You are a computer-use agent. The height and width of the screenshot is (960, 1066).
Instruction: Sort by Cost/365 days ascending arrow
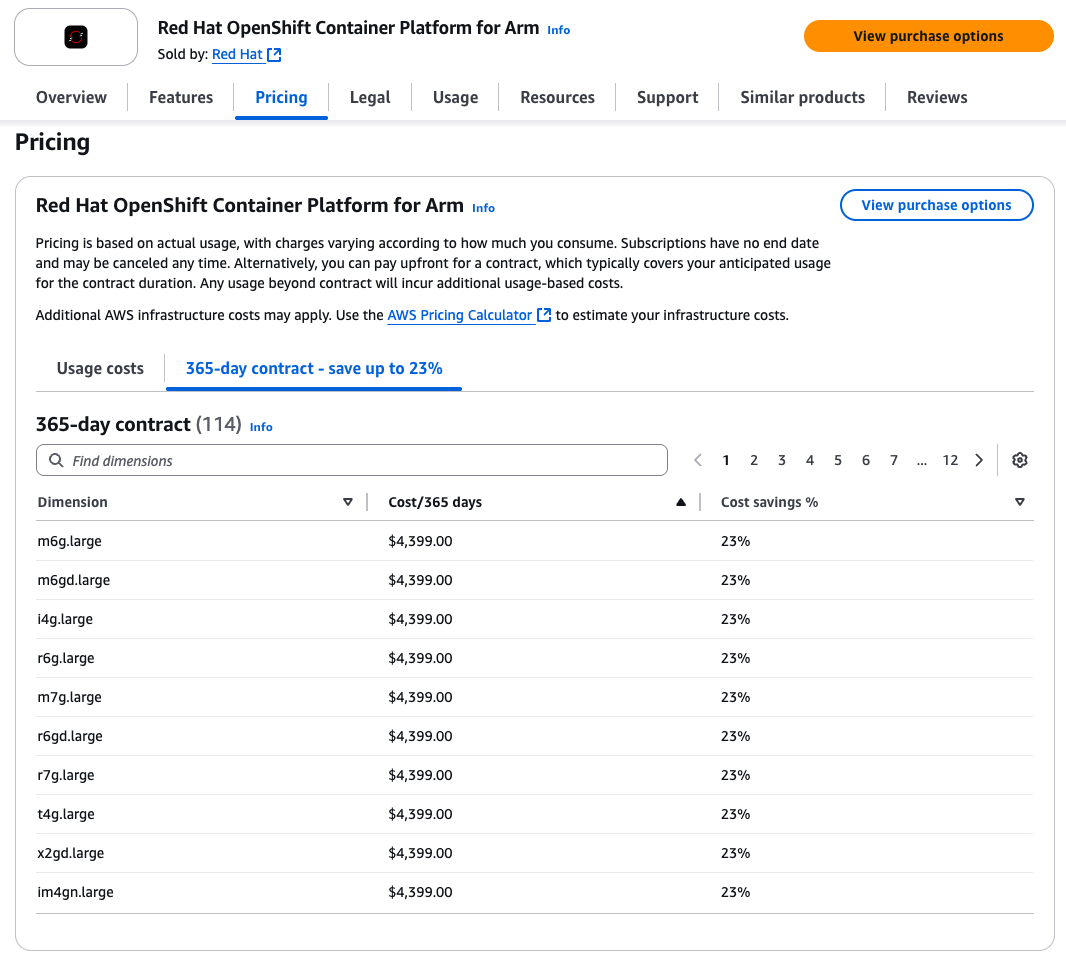tap(681, 502)
